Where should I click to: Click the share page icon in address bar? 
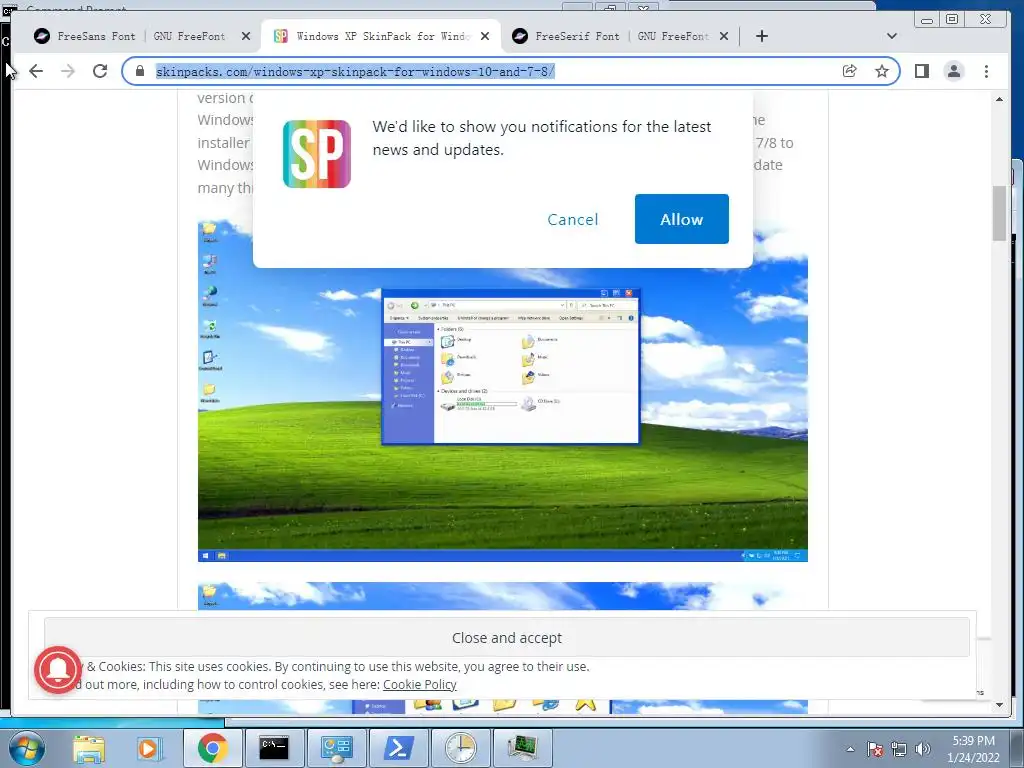coord(850,71)
